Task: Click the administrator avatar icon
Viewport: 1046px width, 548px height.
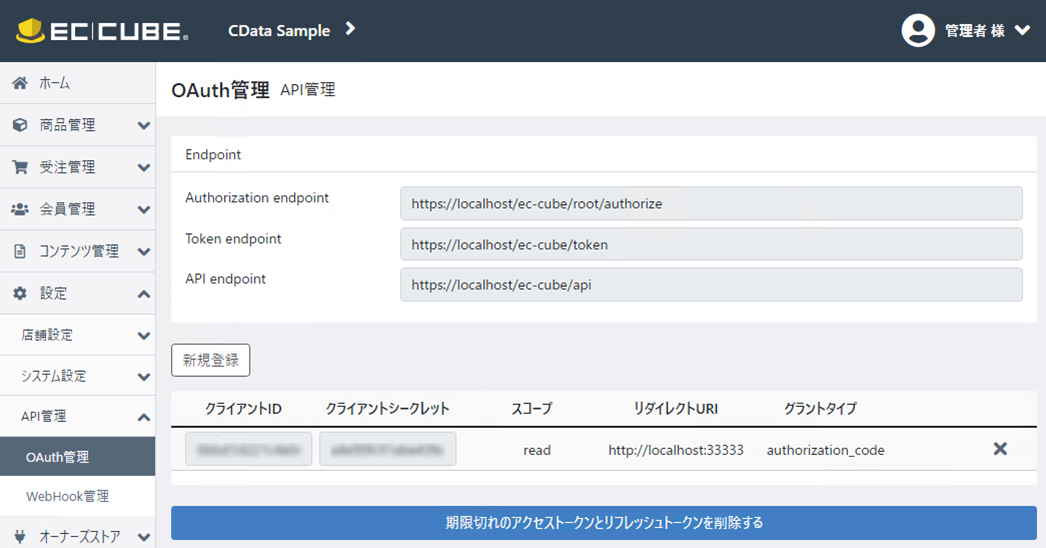Action: click(918, 30)
